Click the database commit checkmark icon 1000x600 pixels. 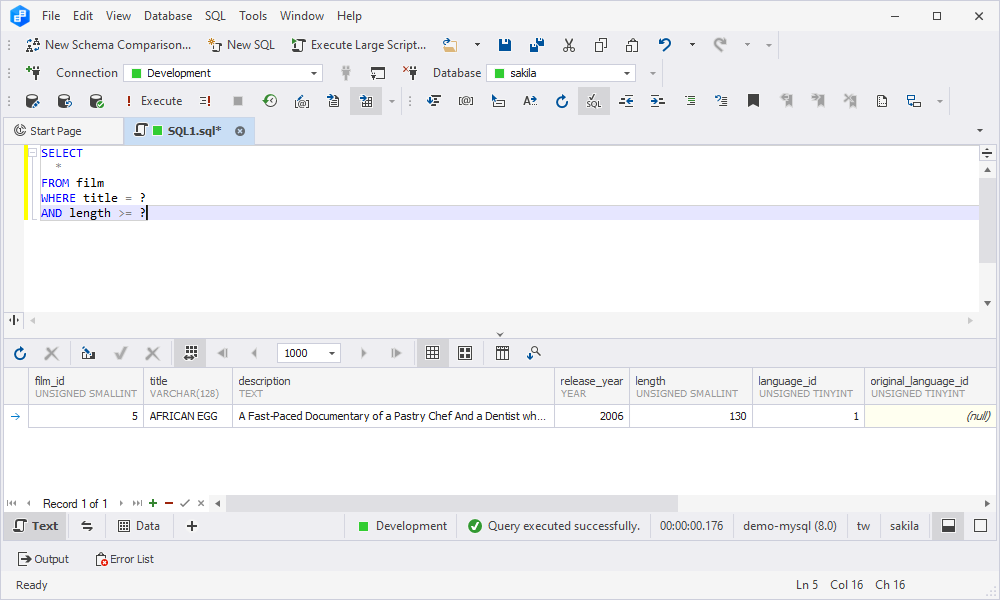(96, 101)
